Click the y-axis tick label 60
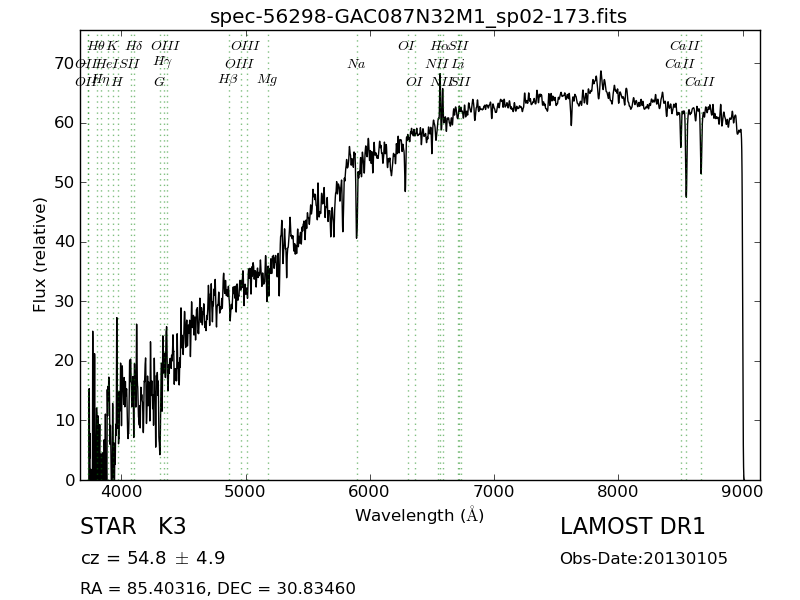The width and height of the screenshot is (800, 600). tap(64, 123)
